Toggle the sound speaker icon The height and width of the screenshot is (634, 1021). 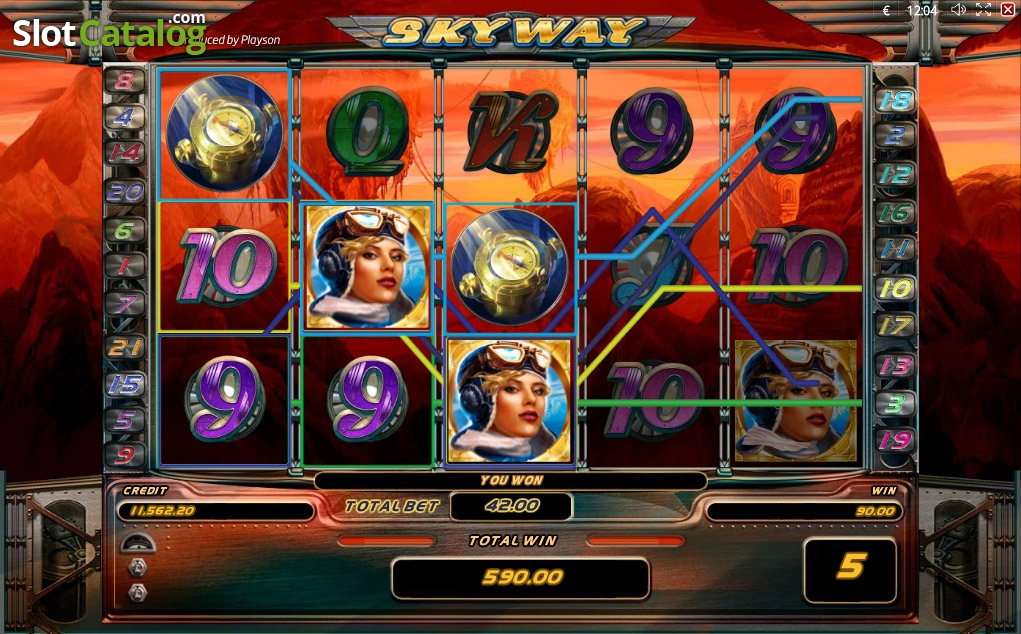coord(958,10)
